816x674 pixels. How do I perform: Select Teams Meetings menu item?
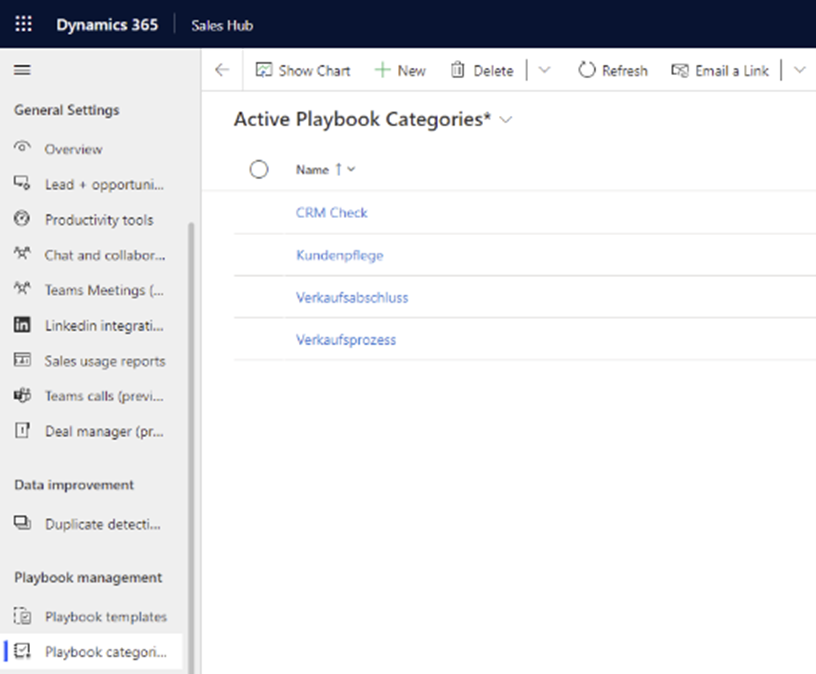tap(104, 290)
